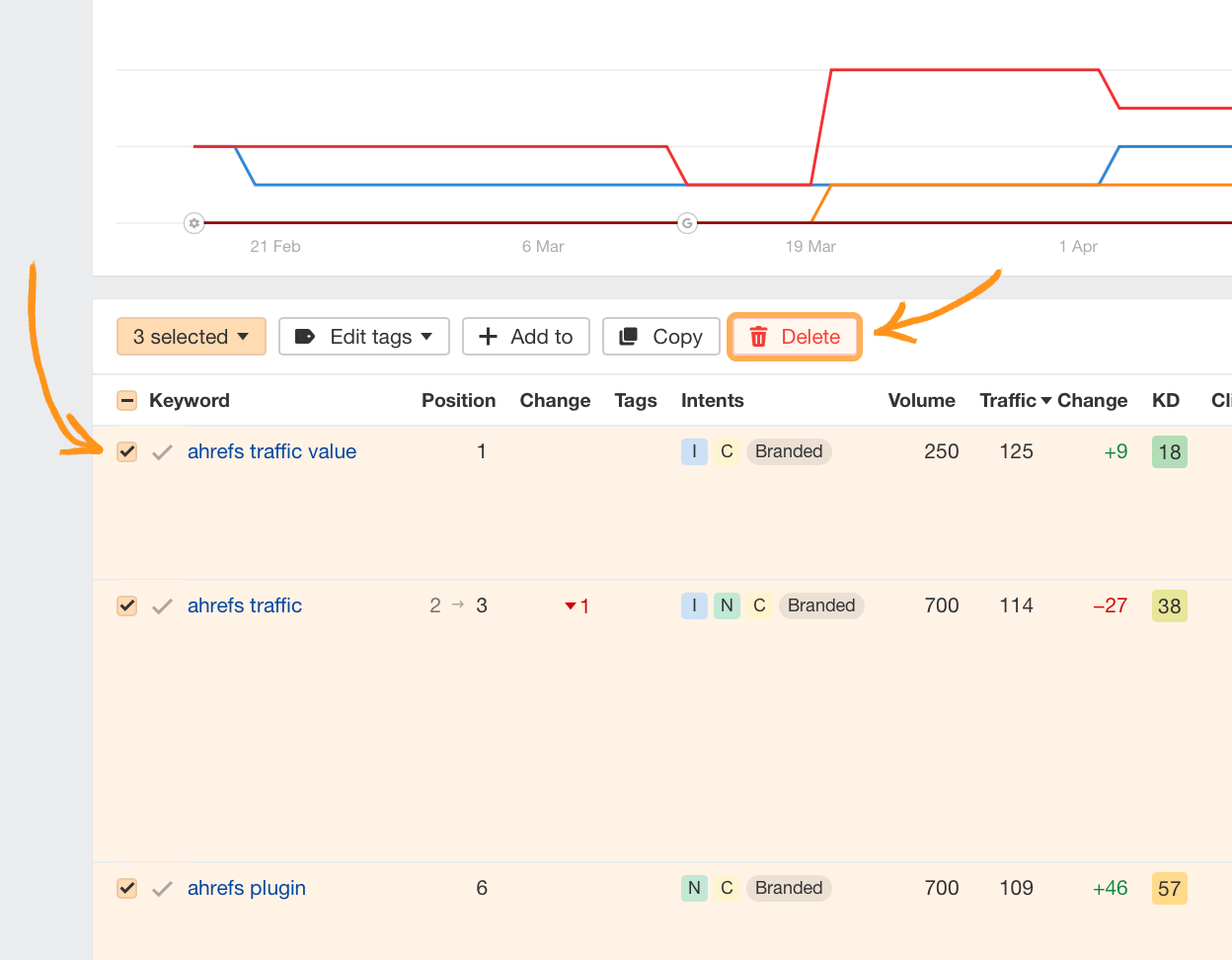Expand the Edit tags dropdown
1232x960 pixels.
pyautogui.click(x=427, y=336)
